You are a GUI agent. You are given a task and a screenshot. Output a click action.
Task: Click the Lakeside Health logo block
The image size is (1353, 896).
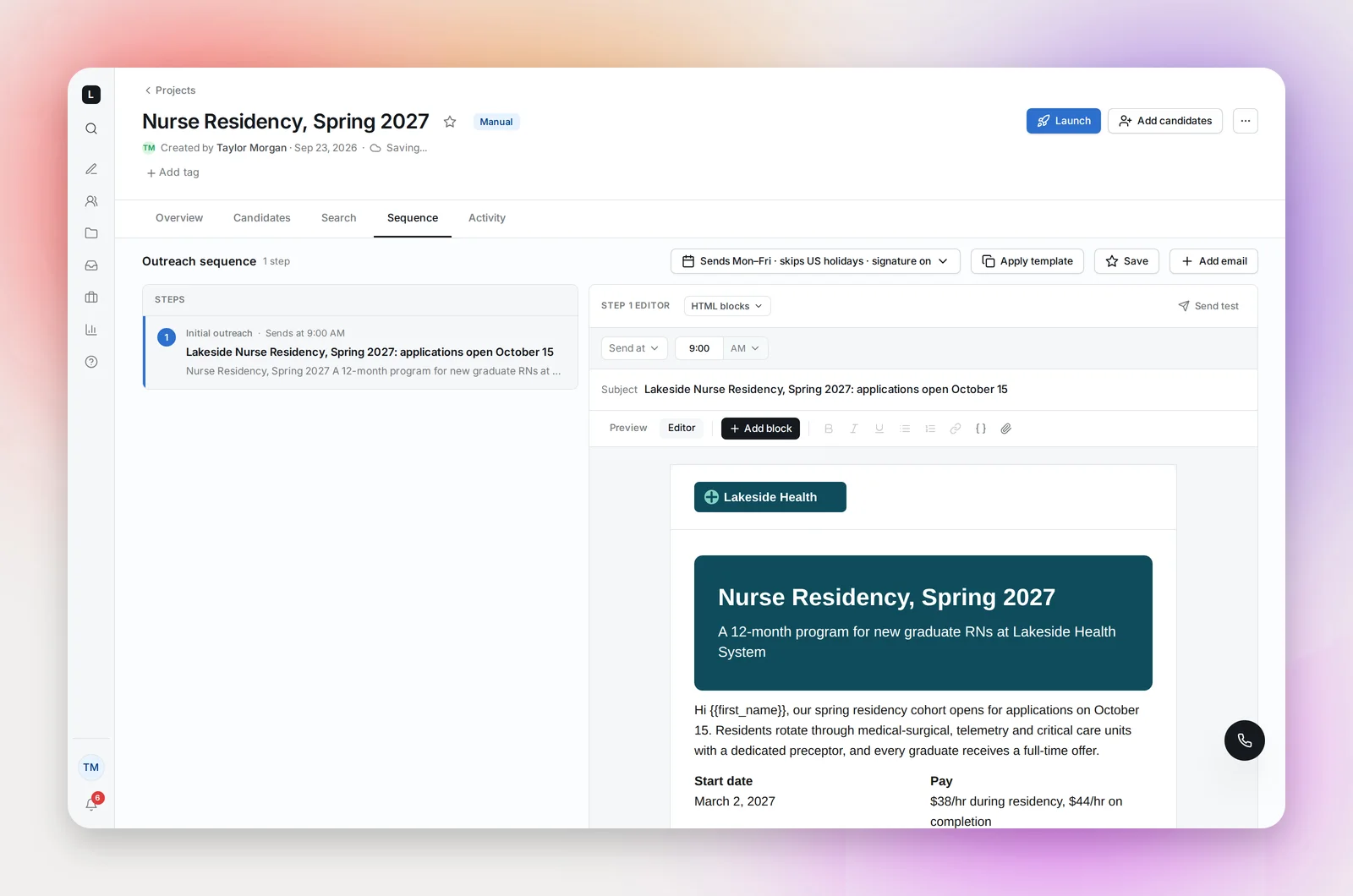(770, 497)
